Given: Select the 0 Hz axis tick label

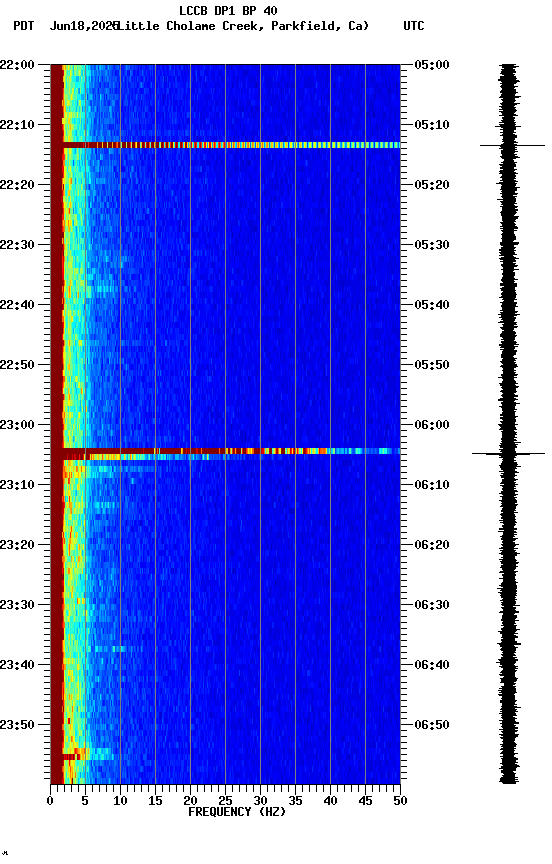Looking at the screenshot, I should pyautogui.click(x=50, y=802).
